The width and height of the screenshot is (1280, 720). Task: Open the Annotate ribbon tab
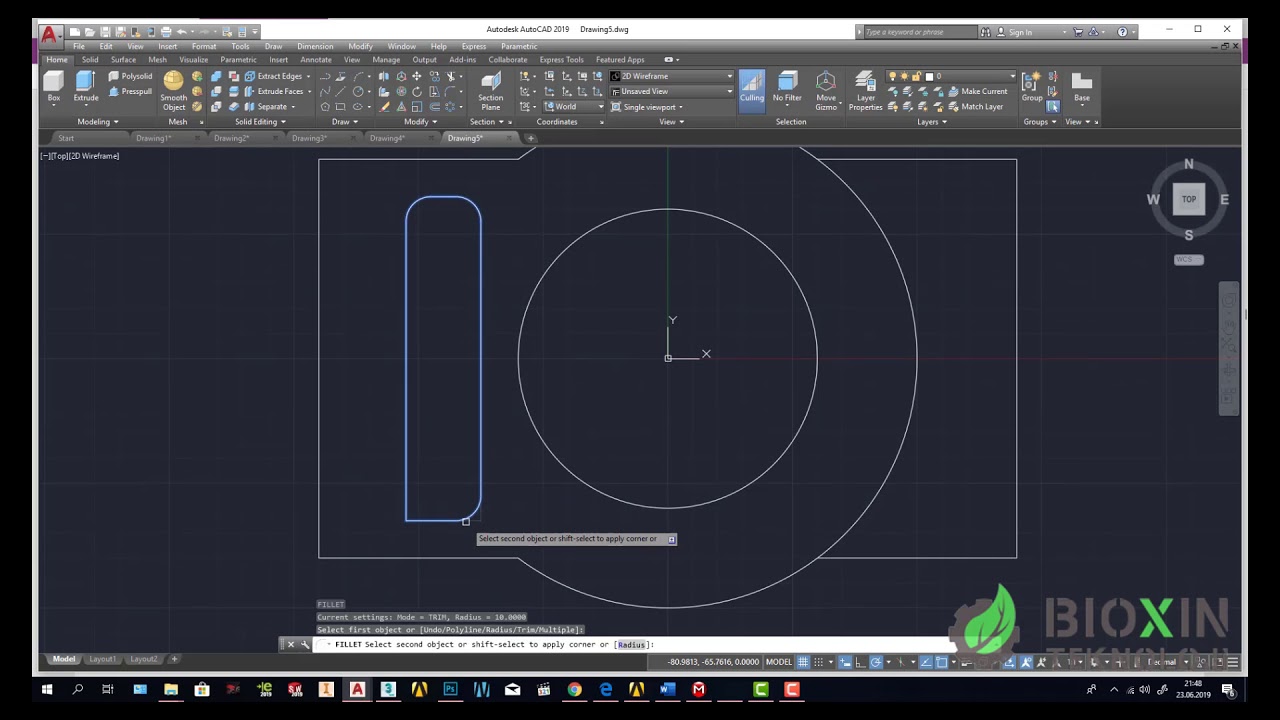pos(316,59)
